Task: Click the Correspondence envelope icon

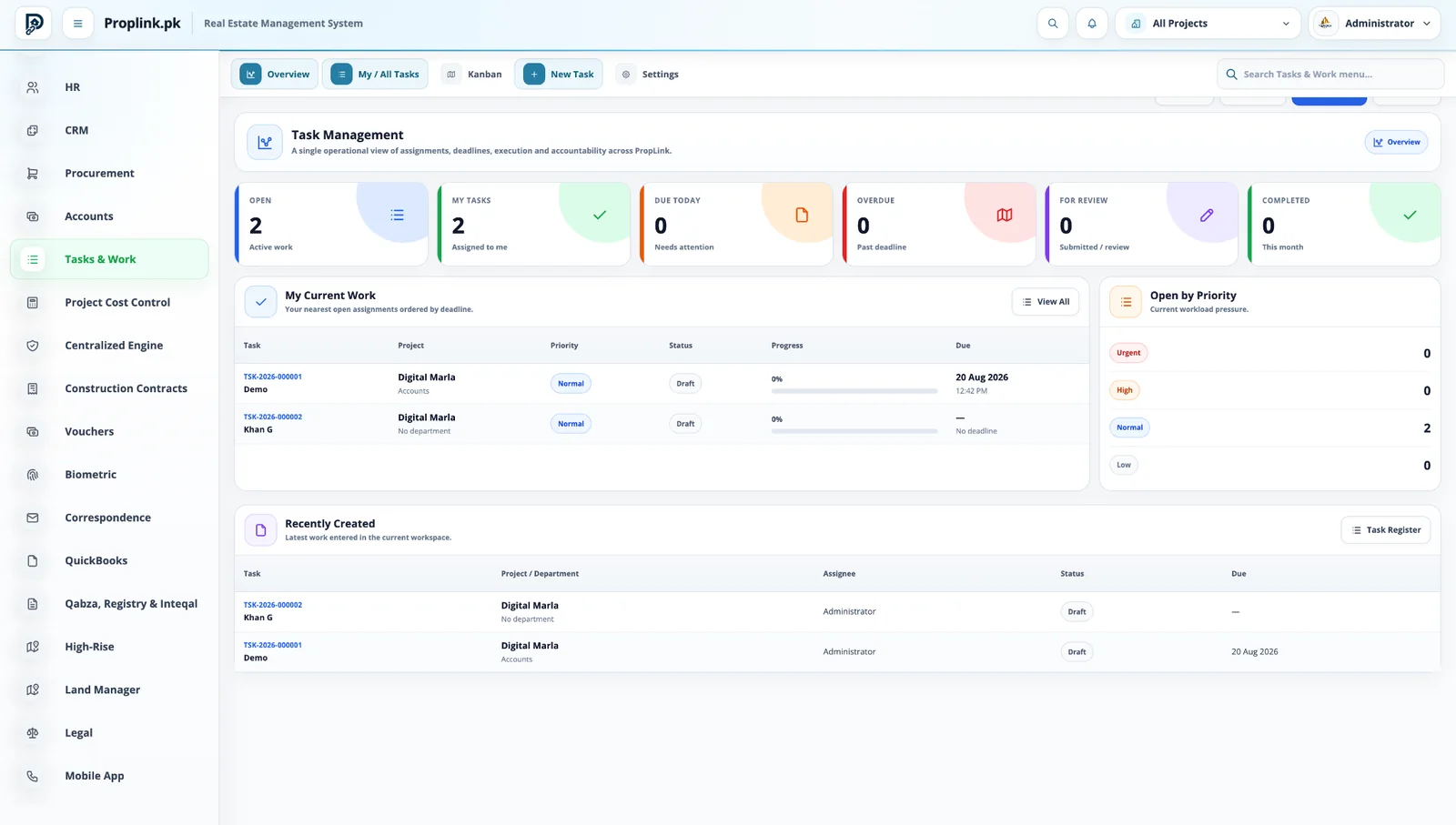Action: point(33,518)
